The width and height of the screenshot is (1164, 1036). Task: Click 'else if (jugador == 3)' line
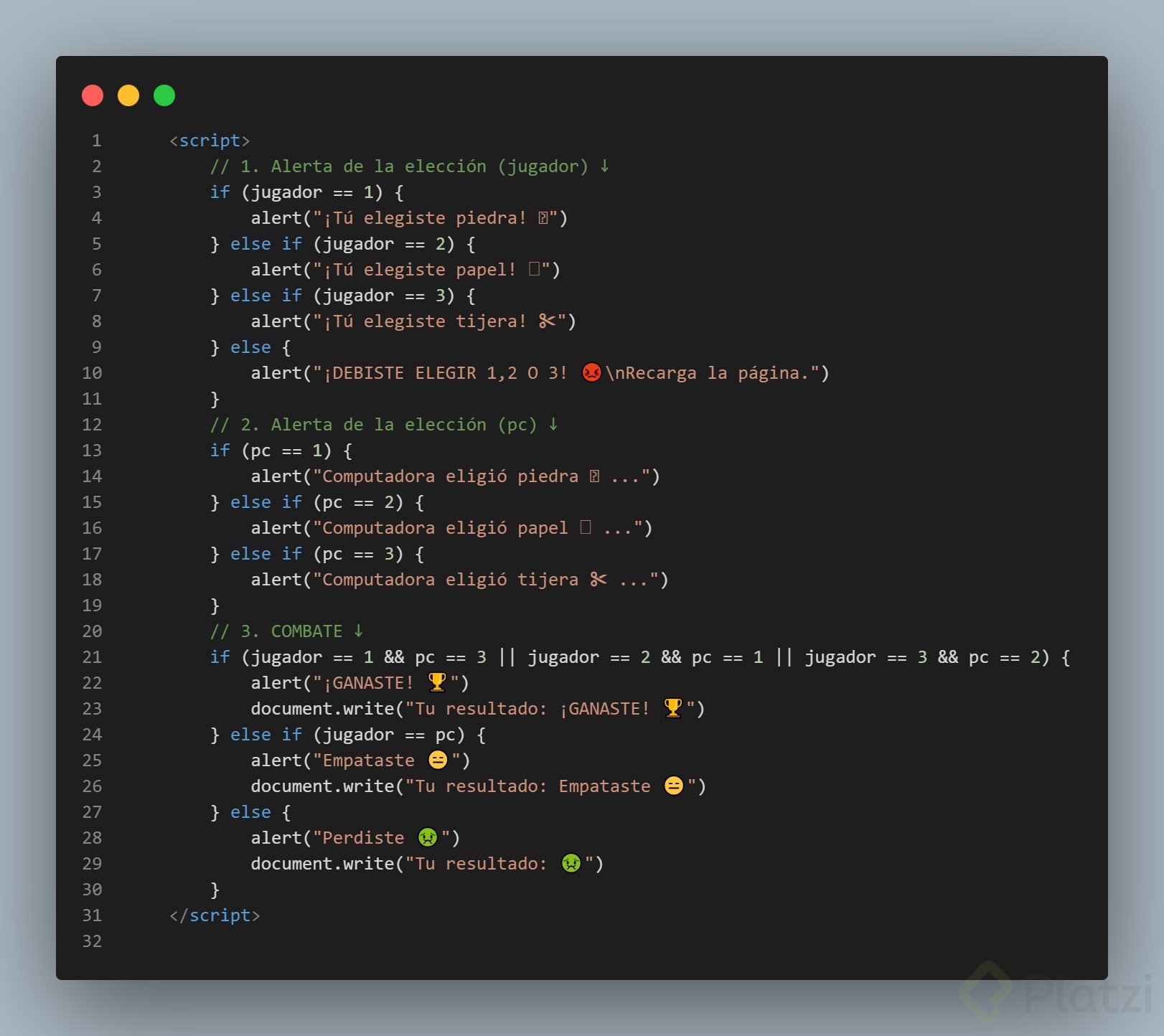(x=342, y=296)
